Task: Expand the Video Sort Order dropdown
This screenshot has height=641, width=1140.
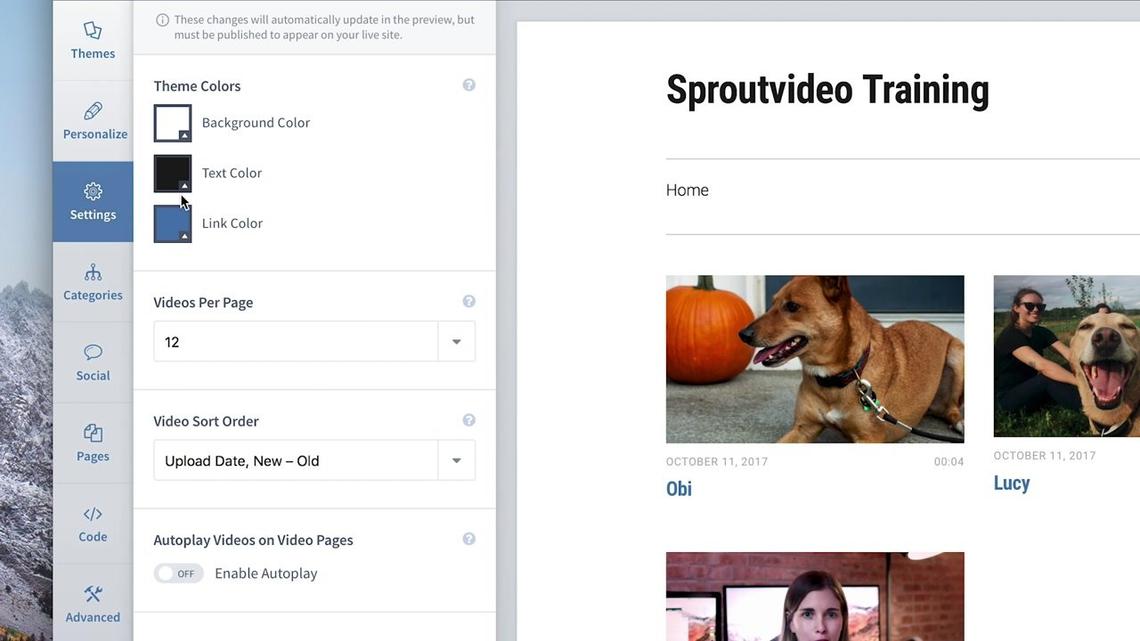Action: (x=456, y=460)
